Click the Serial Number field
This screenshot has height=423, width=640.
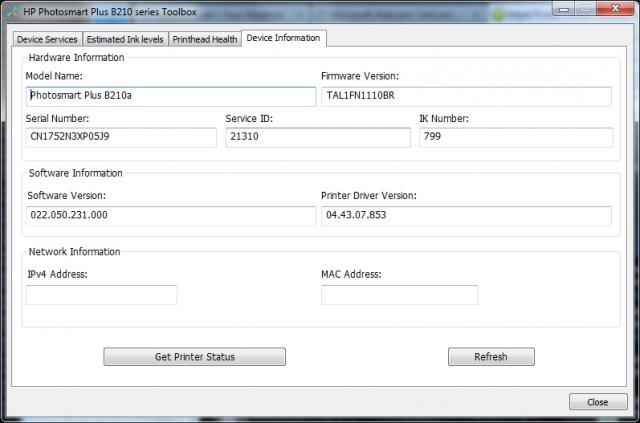(x=121, y=137)
